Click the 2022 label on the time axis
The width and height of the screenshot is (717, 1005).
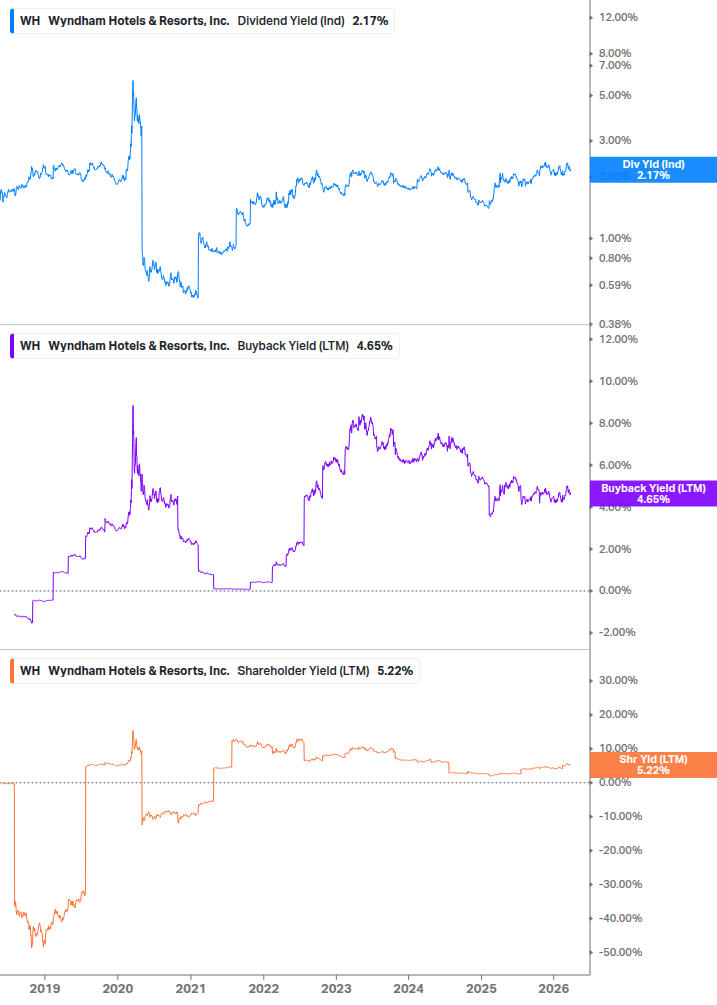coord(263,989)
